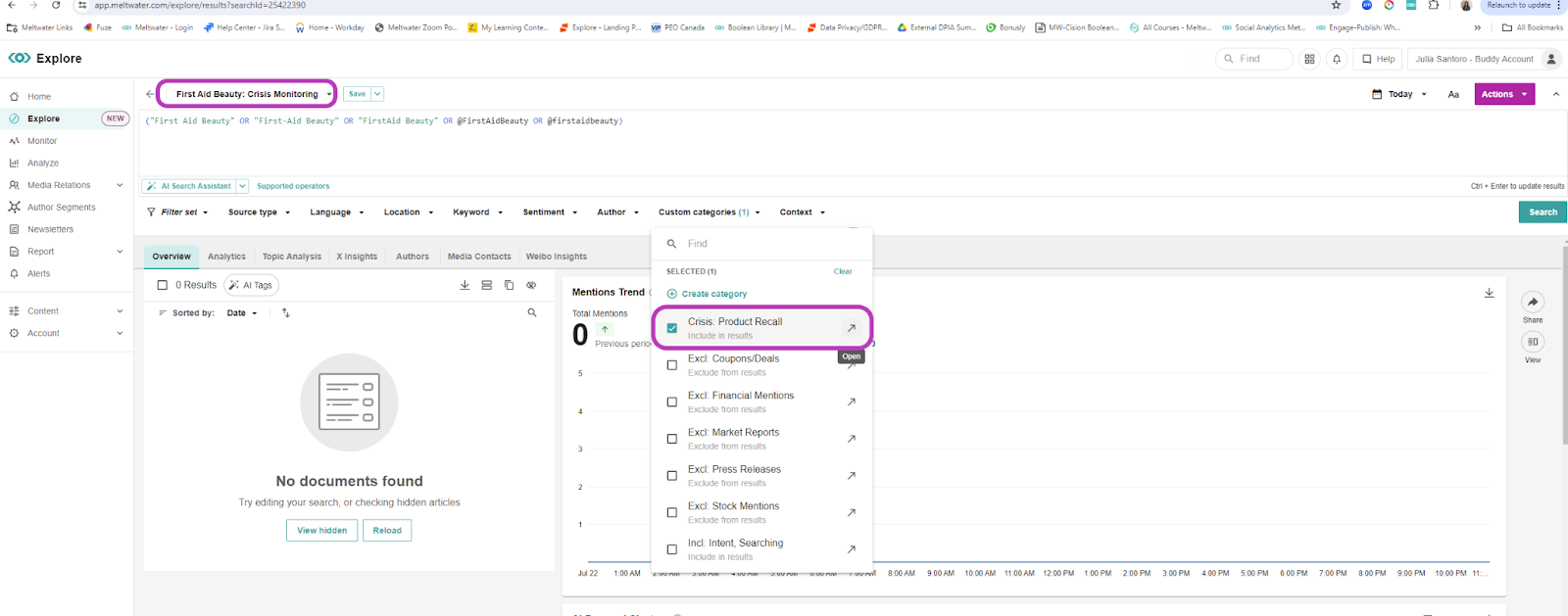1568x616 pixels.
Task: Download the Mentions Trend chart
Action: click(1489, 293)
